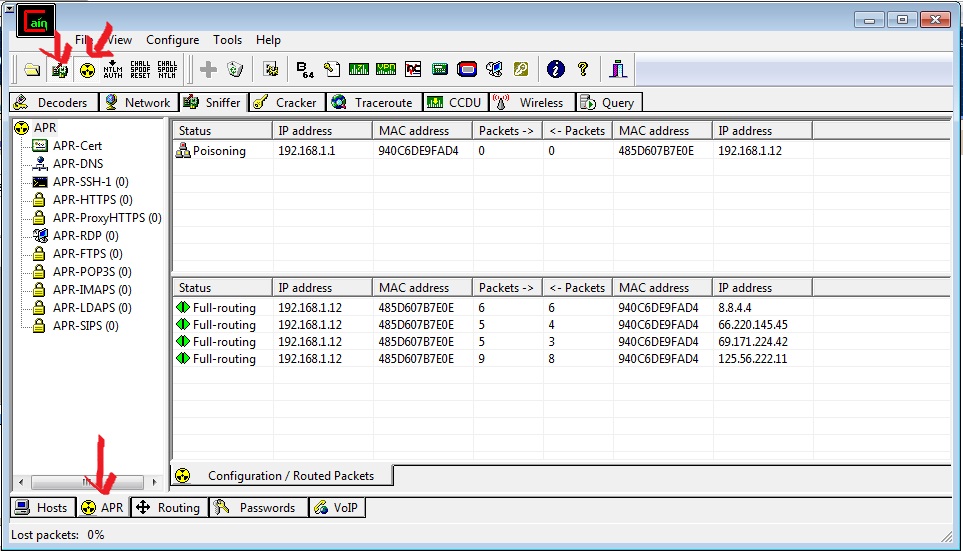963x551 pixels.
Task: Click the blue About info icon
Action: point(555,69)
